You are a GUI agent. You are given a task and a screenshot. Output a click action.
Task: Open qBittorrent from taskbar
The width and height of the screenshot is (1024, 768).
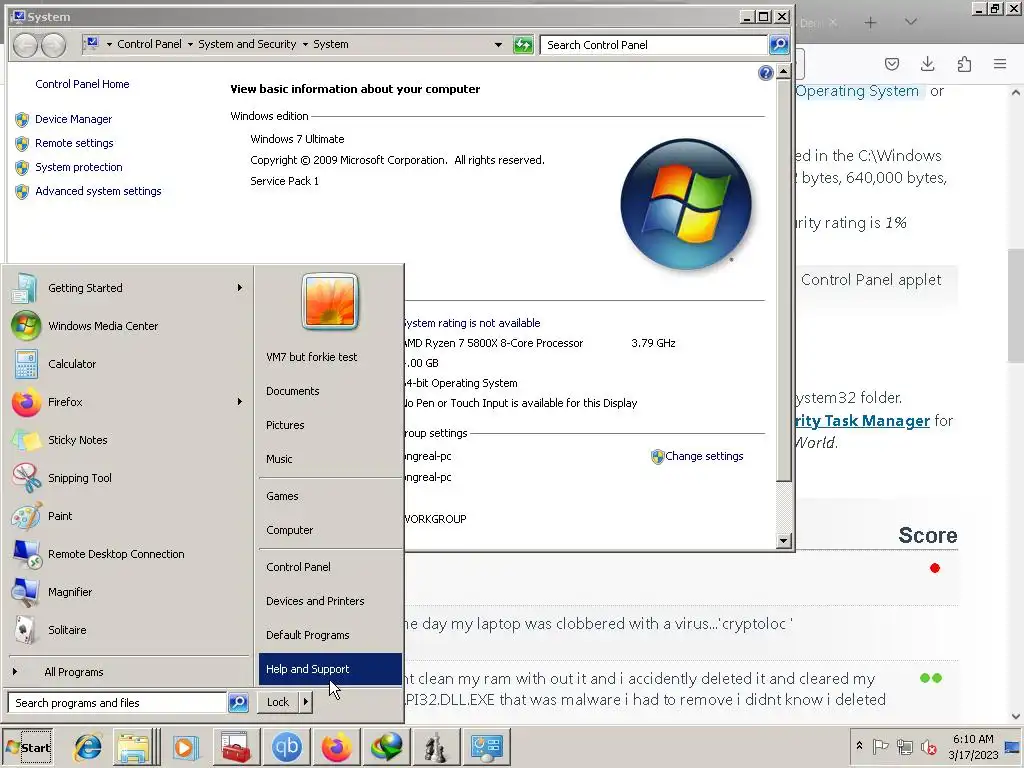point(286,747)
